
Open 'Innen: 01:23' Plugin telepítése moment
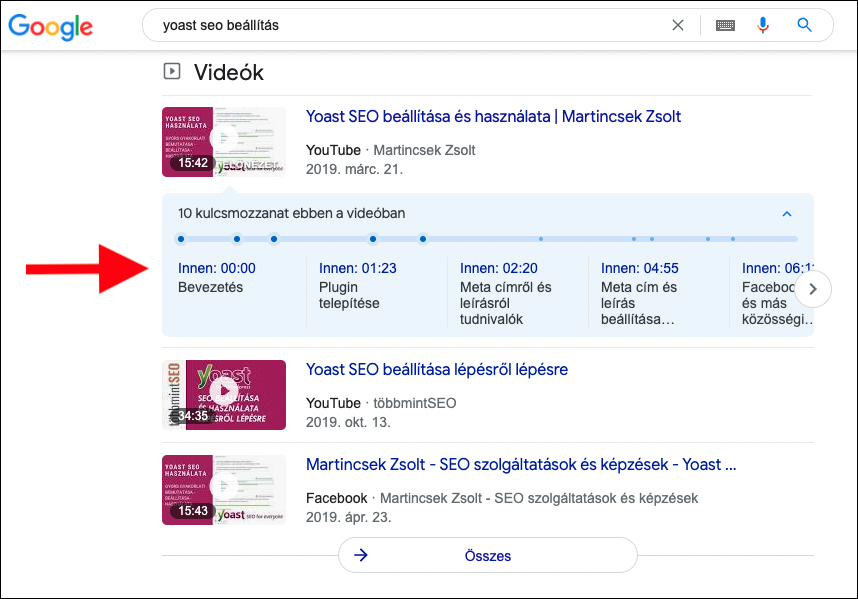coord(357,268)
